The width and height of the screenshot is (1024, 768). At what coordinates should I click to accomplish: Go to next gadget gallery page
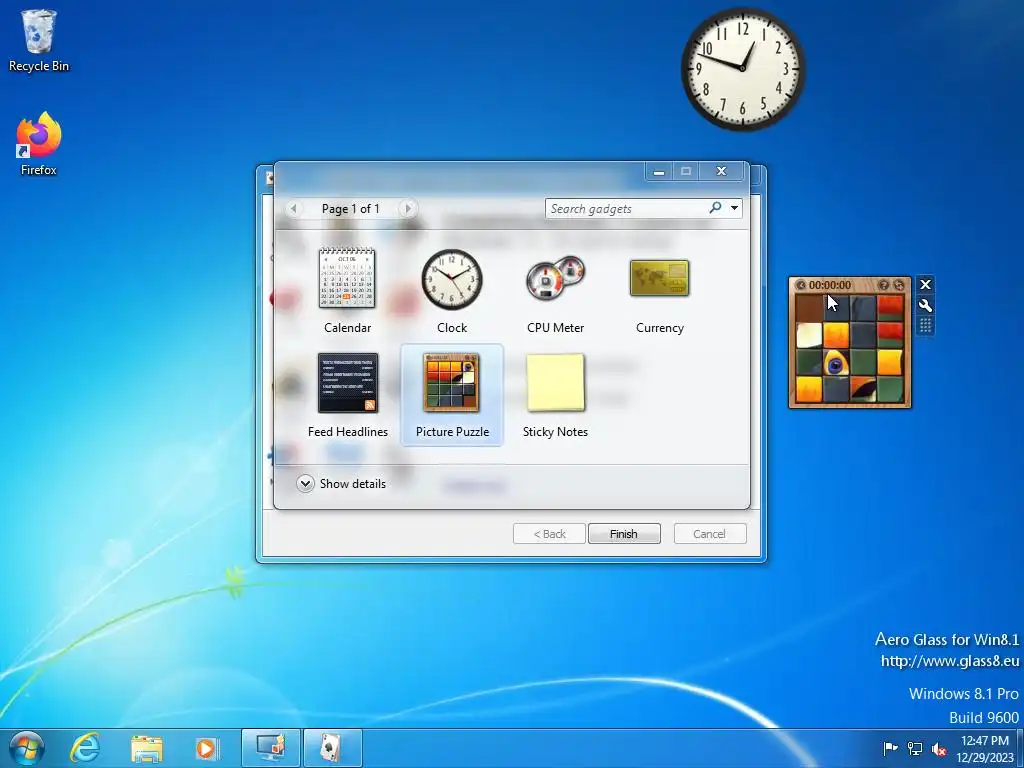tap(408, 208)
